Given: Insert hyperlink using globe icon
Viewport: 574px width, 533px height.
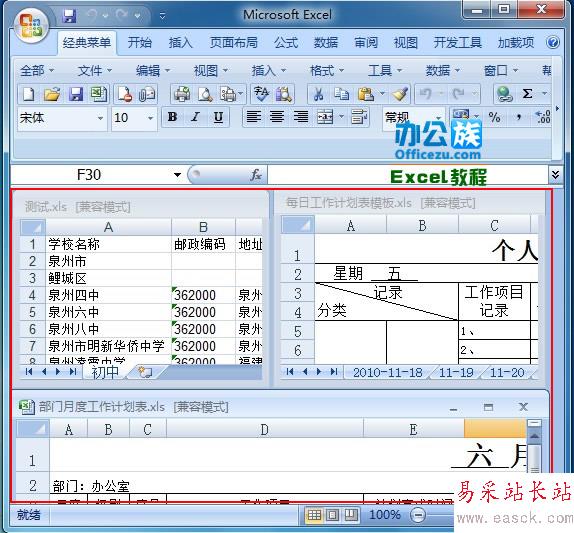Looking at the screenshot, I should click(x=504, y=94).
